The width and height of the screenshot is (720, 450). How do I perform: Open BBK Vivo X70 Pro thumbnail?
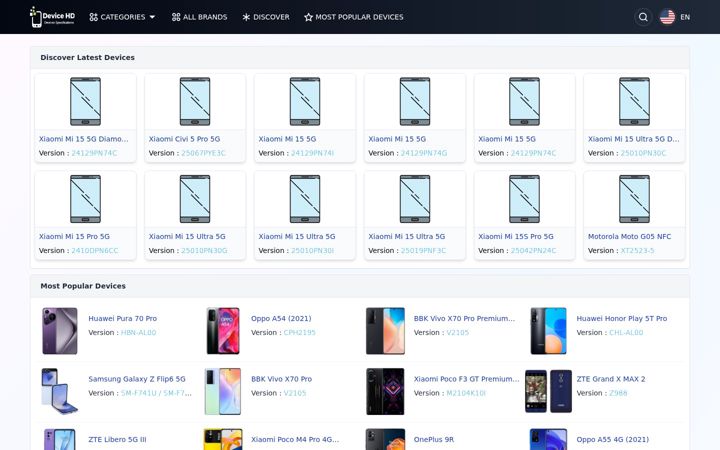[223, 392]
